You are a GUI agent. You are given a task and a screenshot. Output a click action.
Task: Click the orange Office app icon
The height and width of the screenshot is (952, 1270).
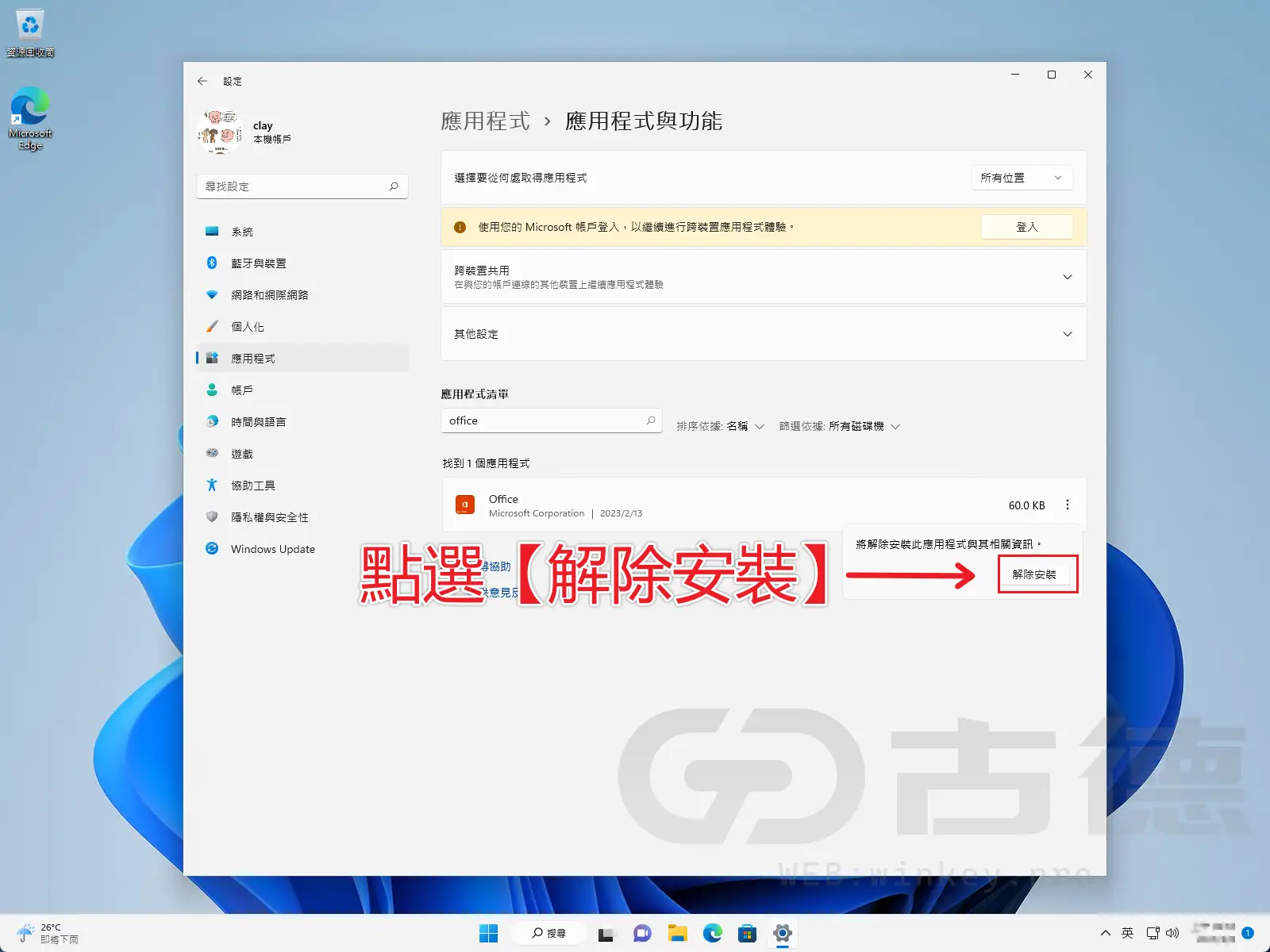[x=464, y=505]
